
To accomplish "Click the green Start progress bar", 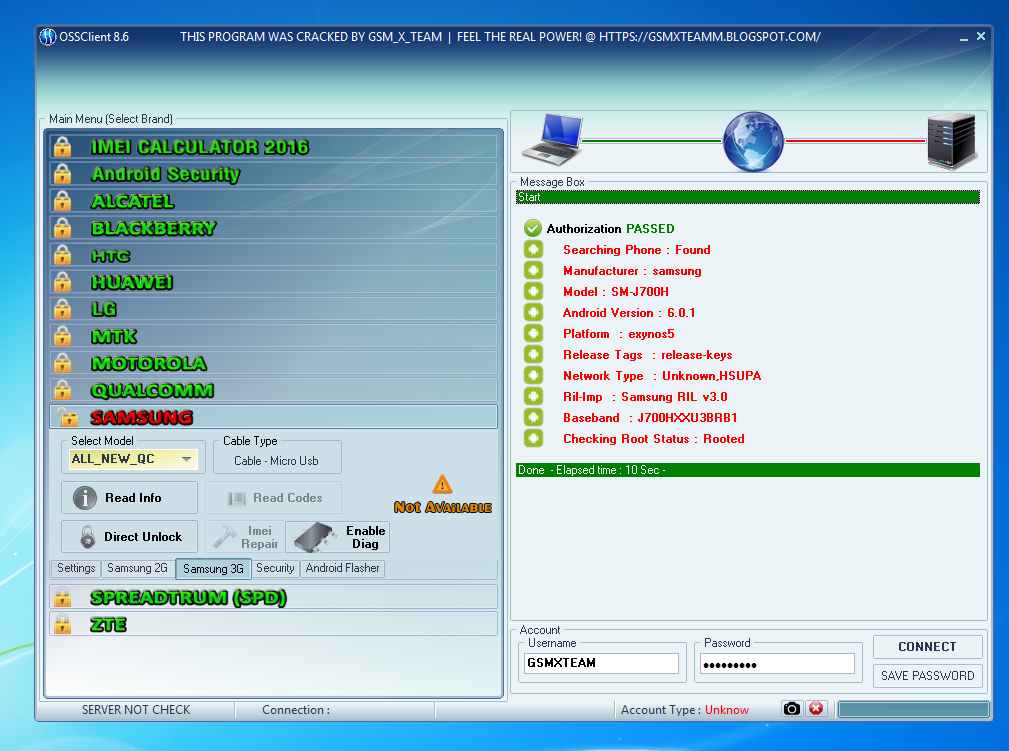I will (x=748, y=197).
